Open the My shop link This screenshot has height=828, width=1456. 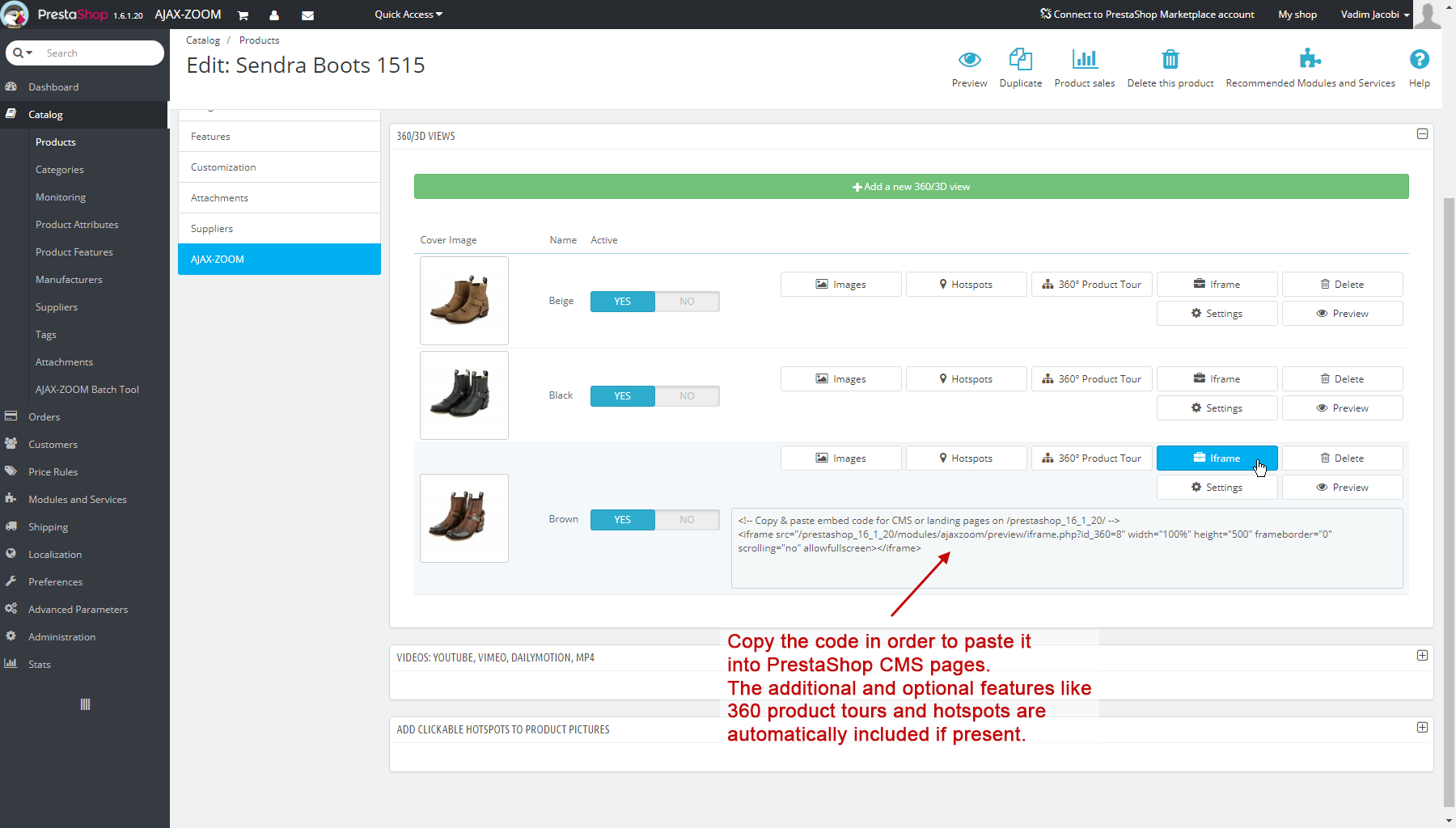click(1297, 15)
